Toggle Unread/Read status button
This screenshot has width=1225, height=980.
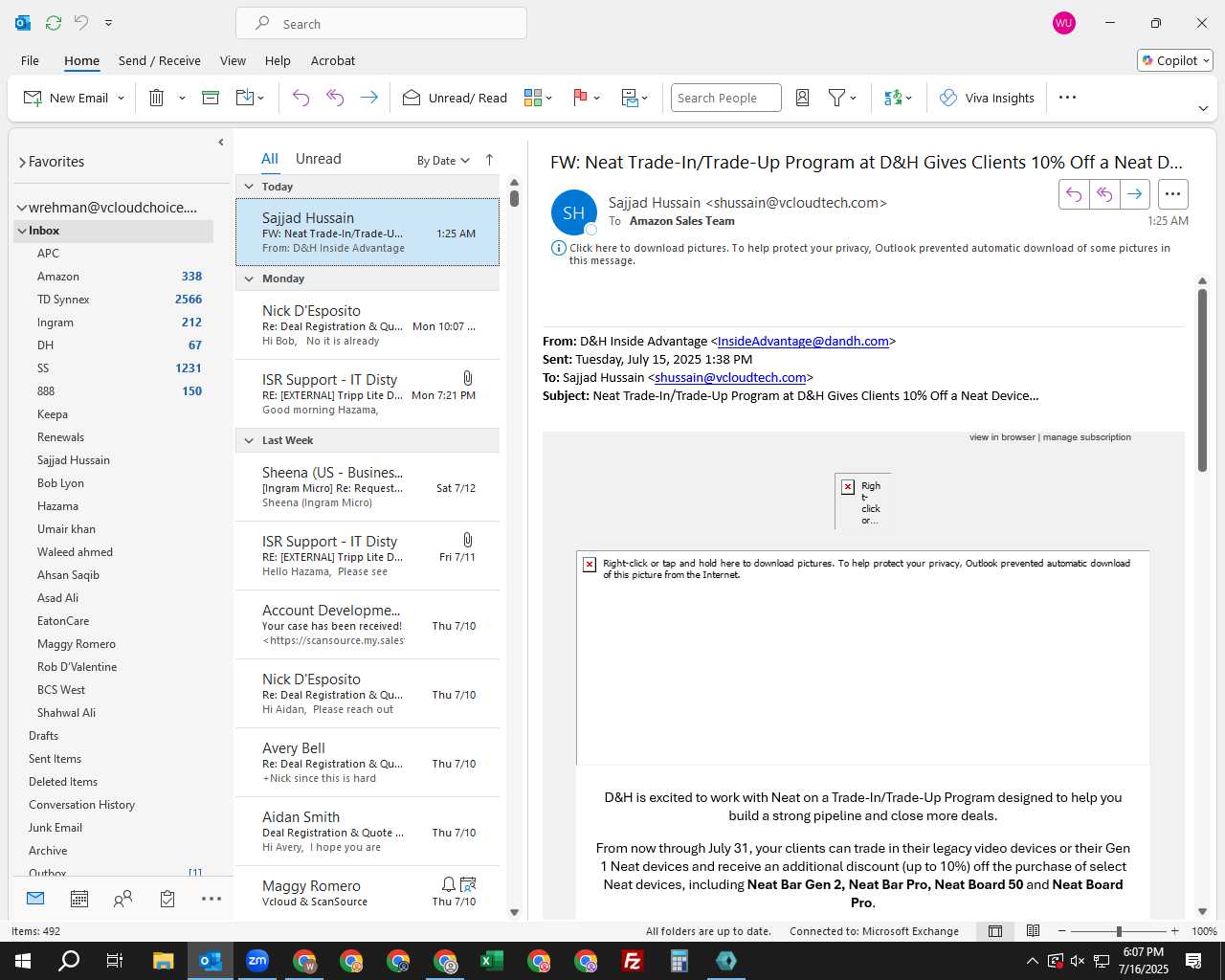click(x=455, y=98)
